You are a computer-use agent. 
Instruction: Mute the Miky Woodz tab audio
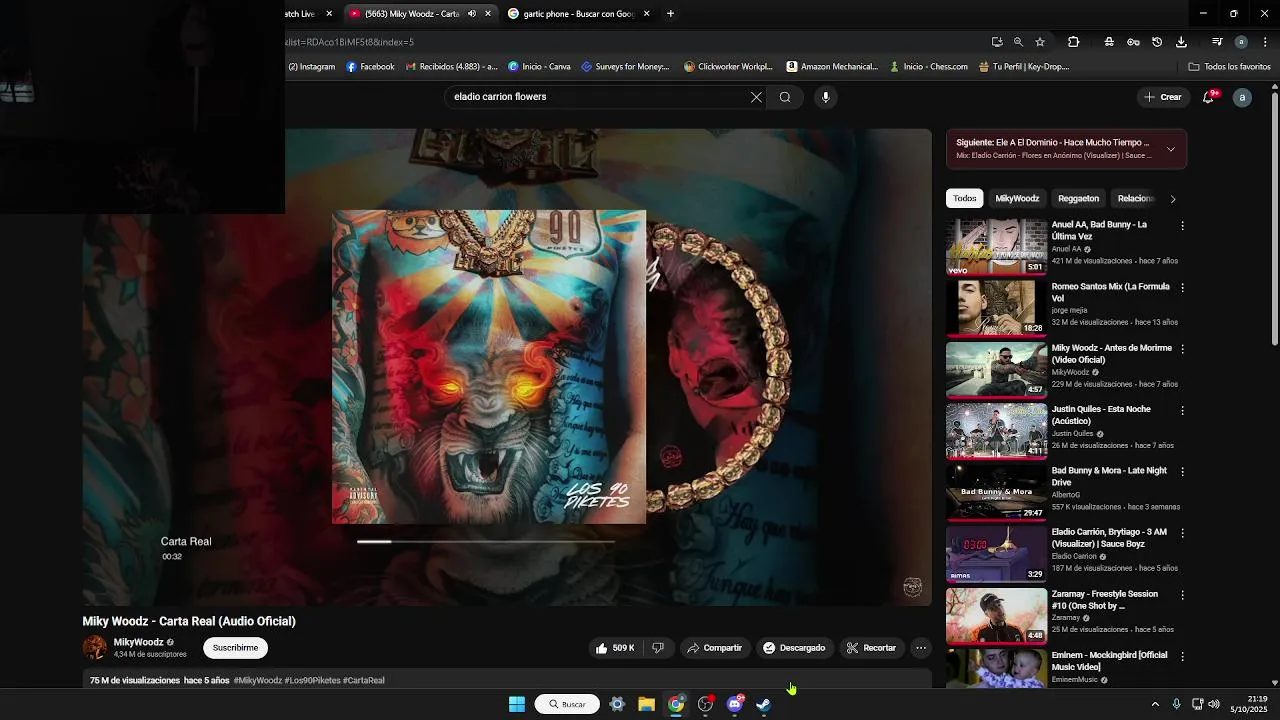click(x=472, y=14)
